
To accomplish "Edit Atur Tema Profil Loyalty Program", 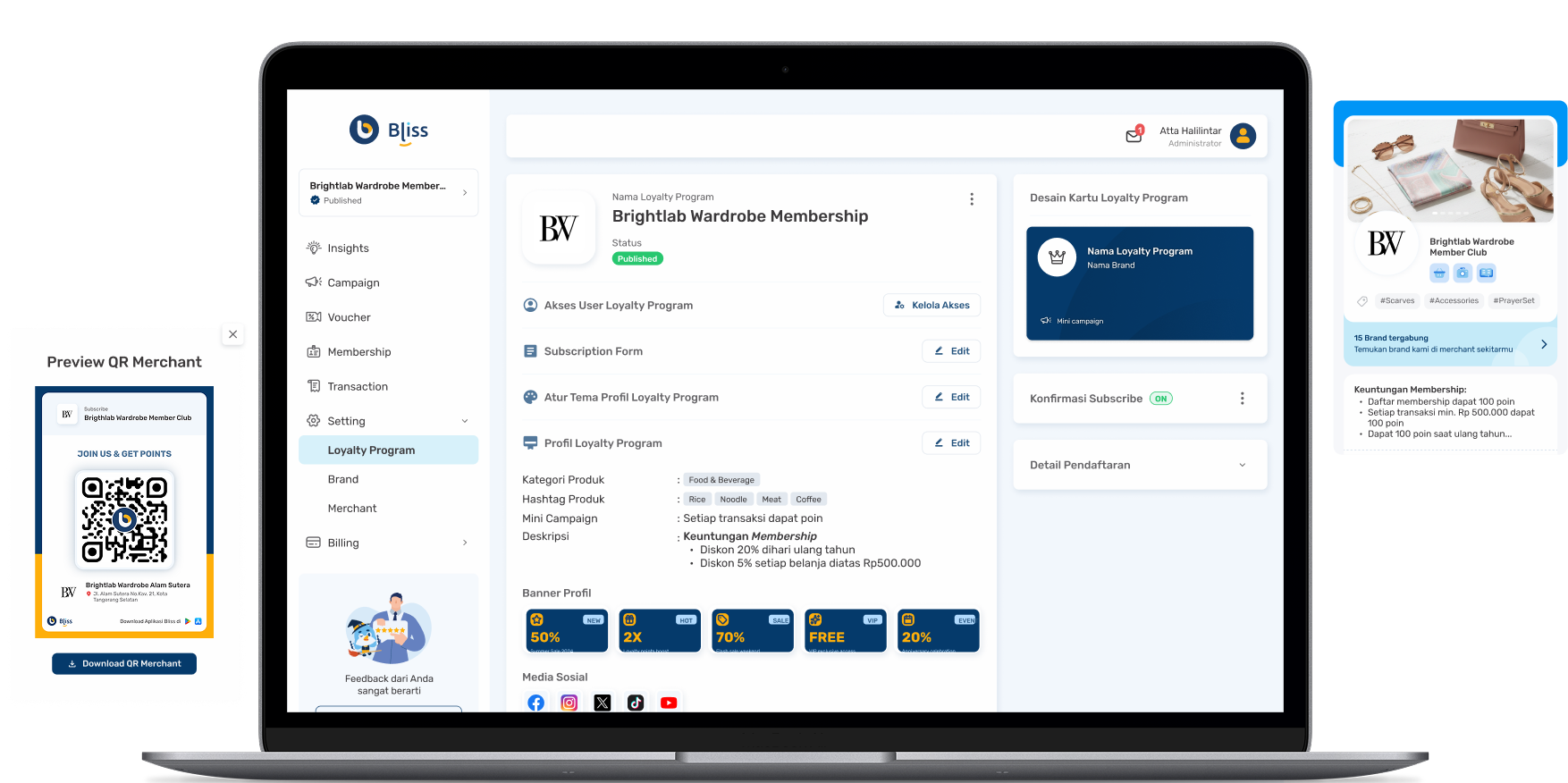I will [951, 397].
